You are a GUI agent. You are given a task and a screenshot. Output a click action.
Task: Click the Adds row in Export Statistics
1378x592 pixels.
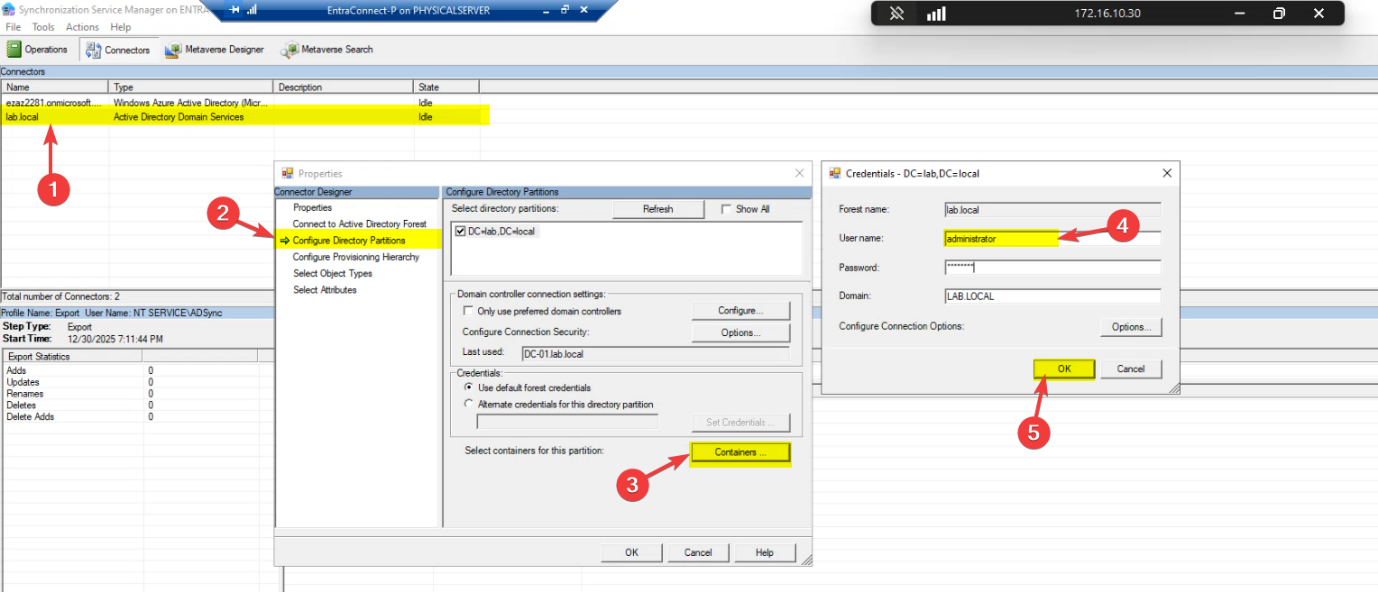[x=130, y=370]
